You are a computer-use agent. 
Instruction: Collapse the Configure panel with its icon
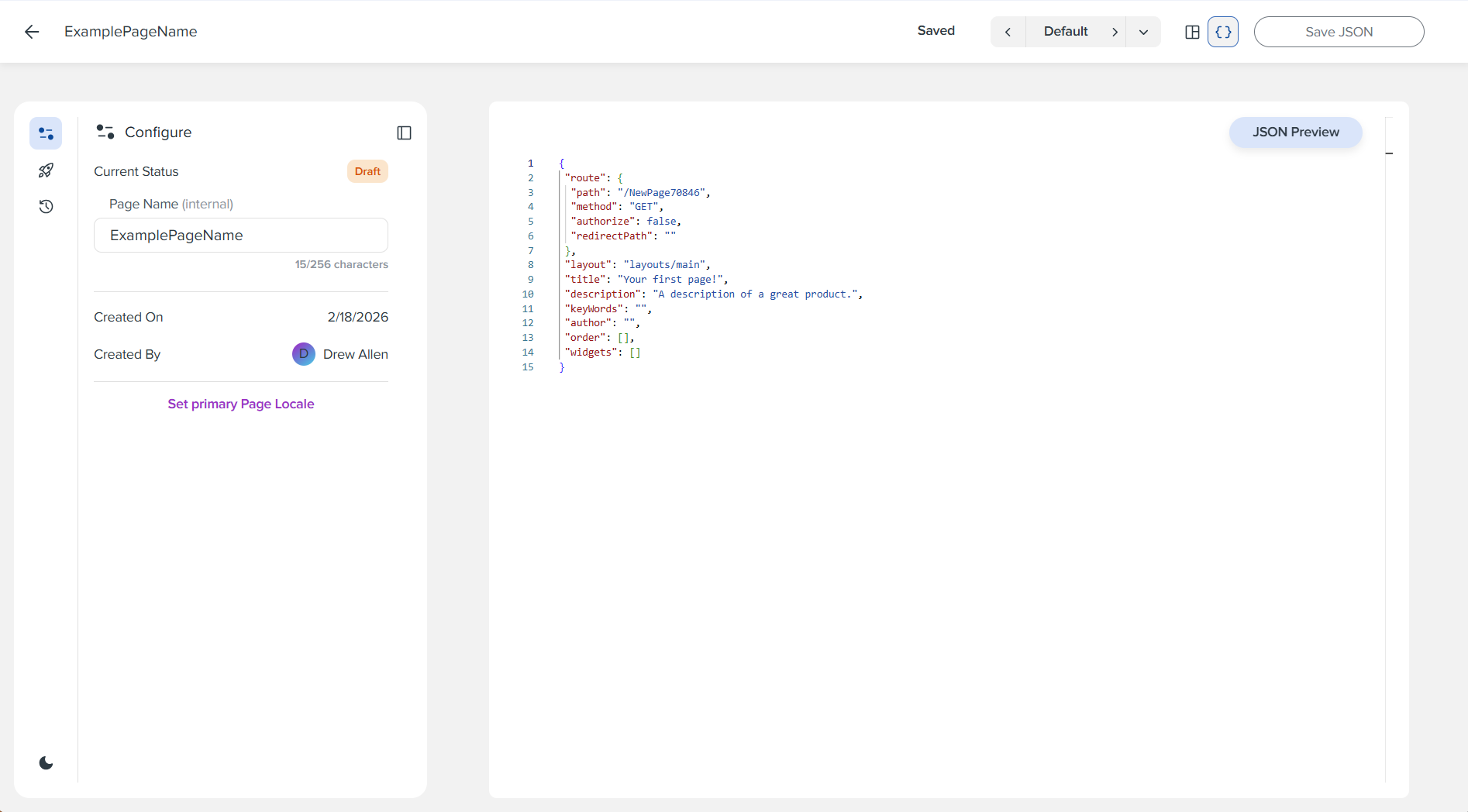tap(404, 132)
